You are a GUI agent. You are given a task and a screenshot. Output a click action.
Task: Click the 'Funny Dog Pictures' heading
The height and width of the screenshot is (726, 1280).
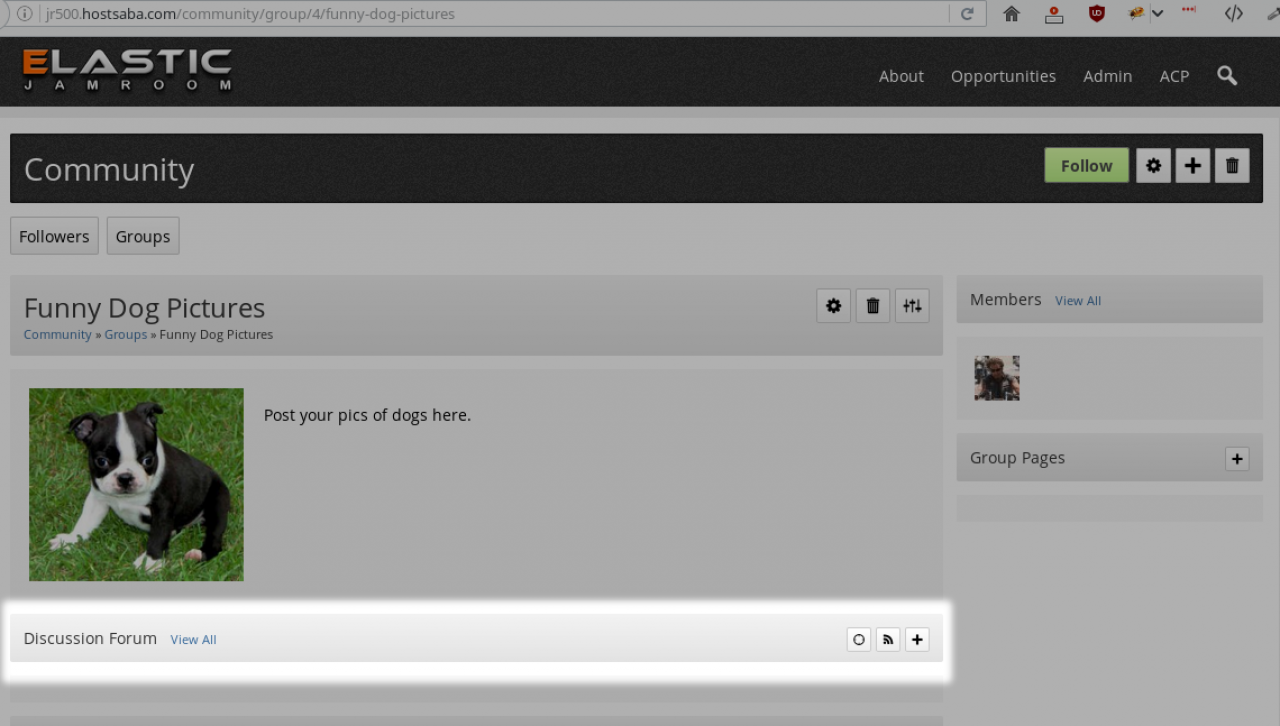(144, 307)
